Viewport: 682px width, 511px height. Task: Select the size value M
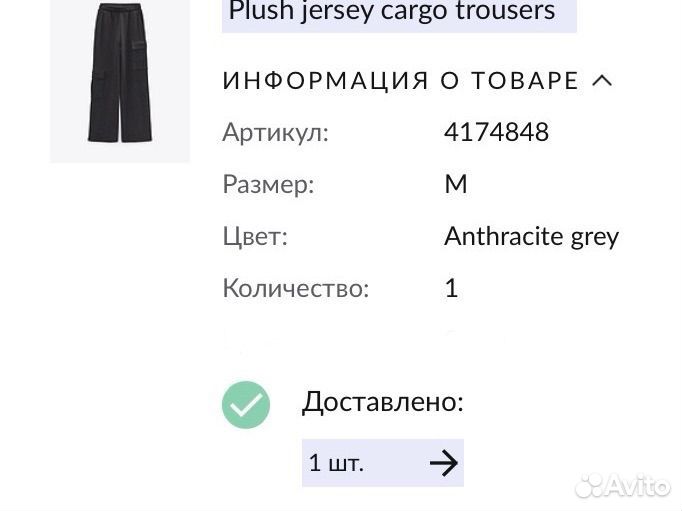click(x=456, y=184)
